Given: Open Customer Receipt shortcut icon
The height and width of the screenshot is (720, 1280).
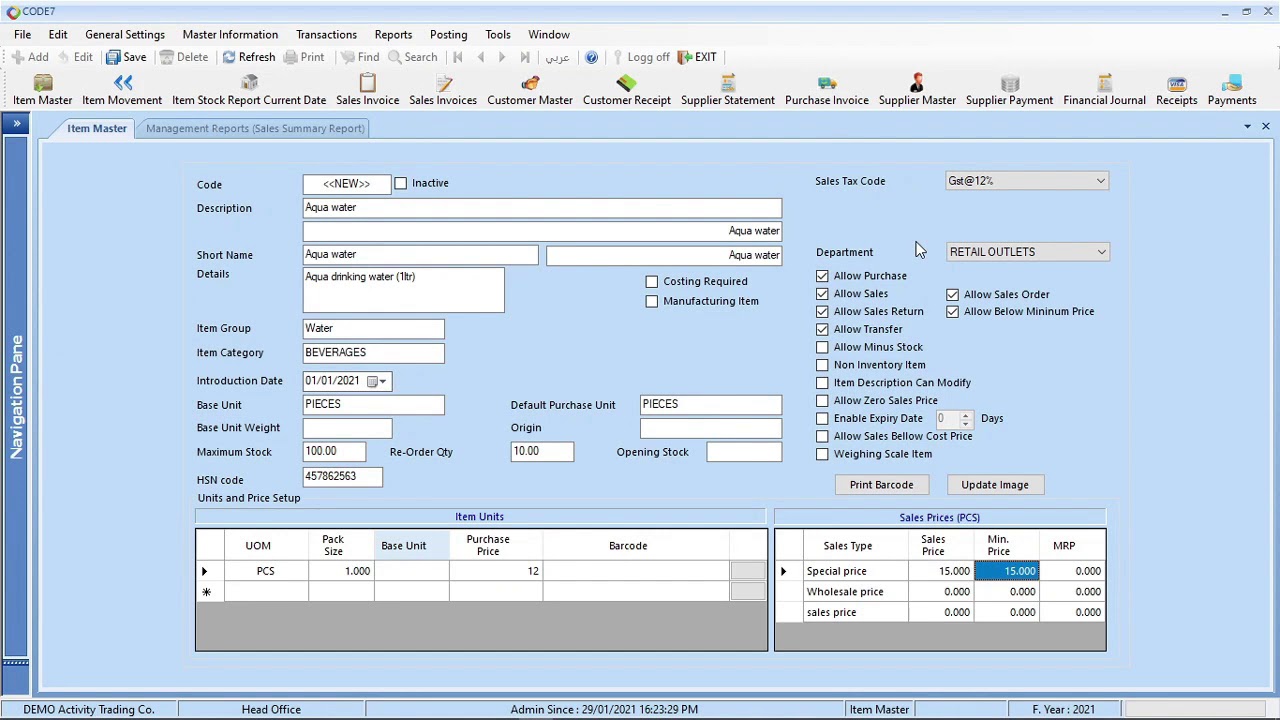Looking at the screenshot, I should 626,90.
